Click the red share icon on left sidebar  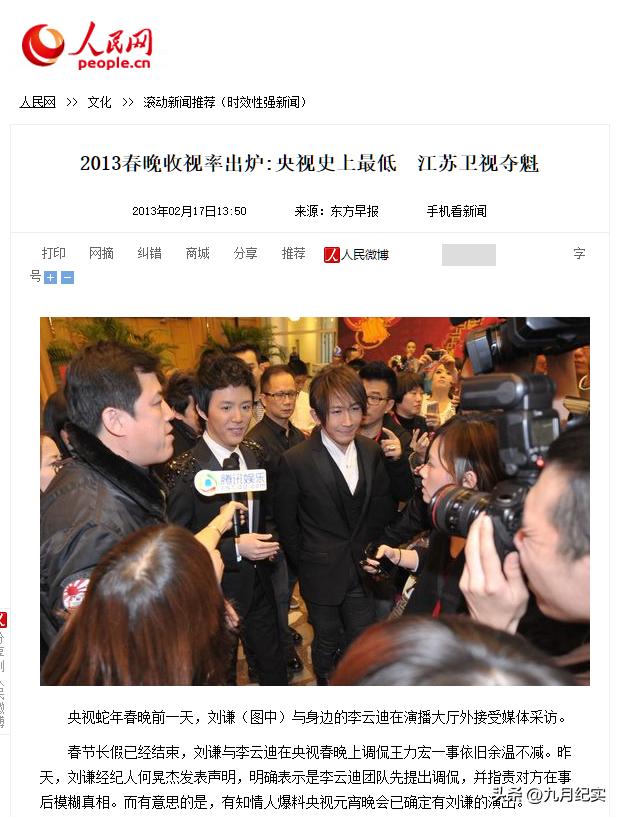coord(3,620)
